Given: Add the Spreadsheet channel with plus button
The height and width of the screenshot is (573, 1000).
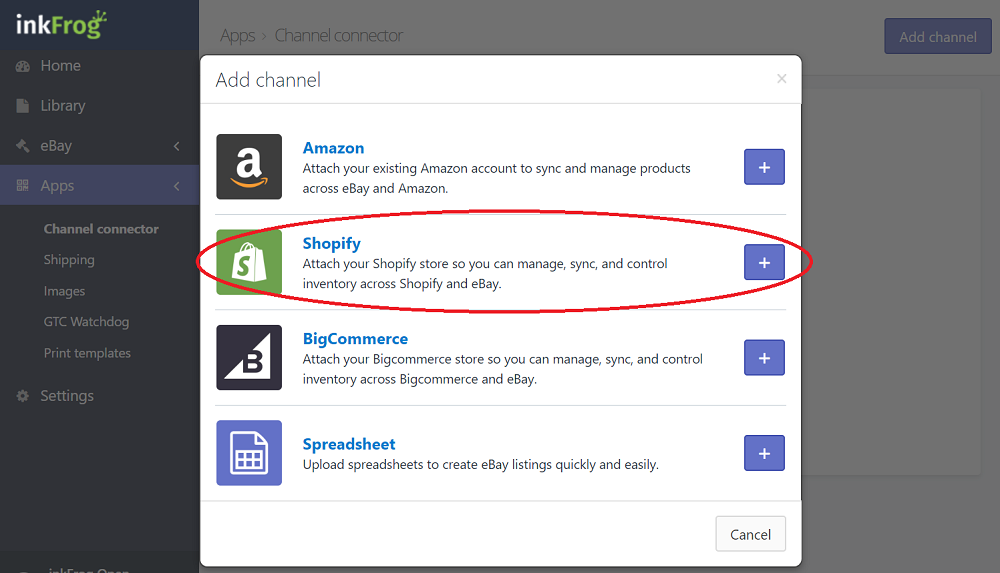Looking at the screenshot, I should tap(764, 453).
